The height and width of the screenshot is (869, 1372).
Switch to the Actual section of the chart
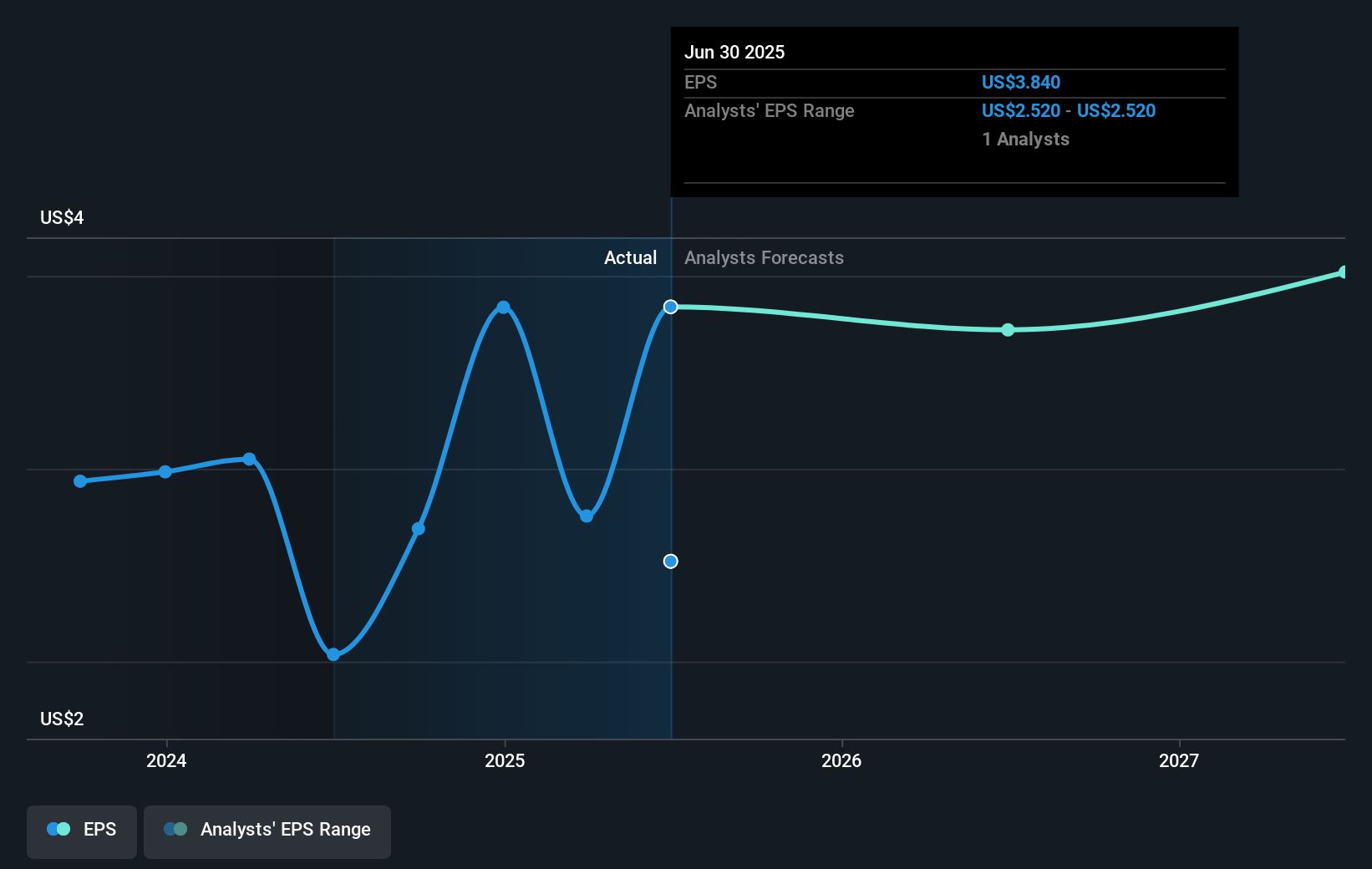point(630,258)
